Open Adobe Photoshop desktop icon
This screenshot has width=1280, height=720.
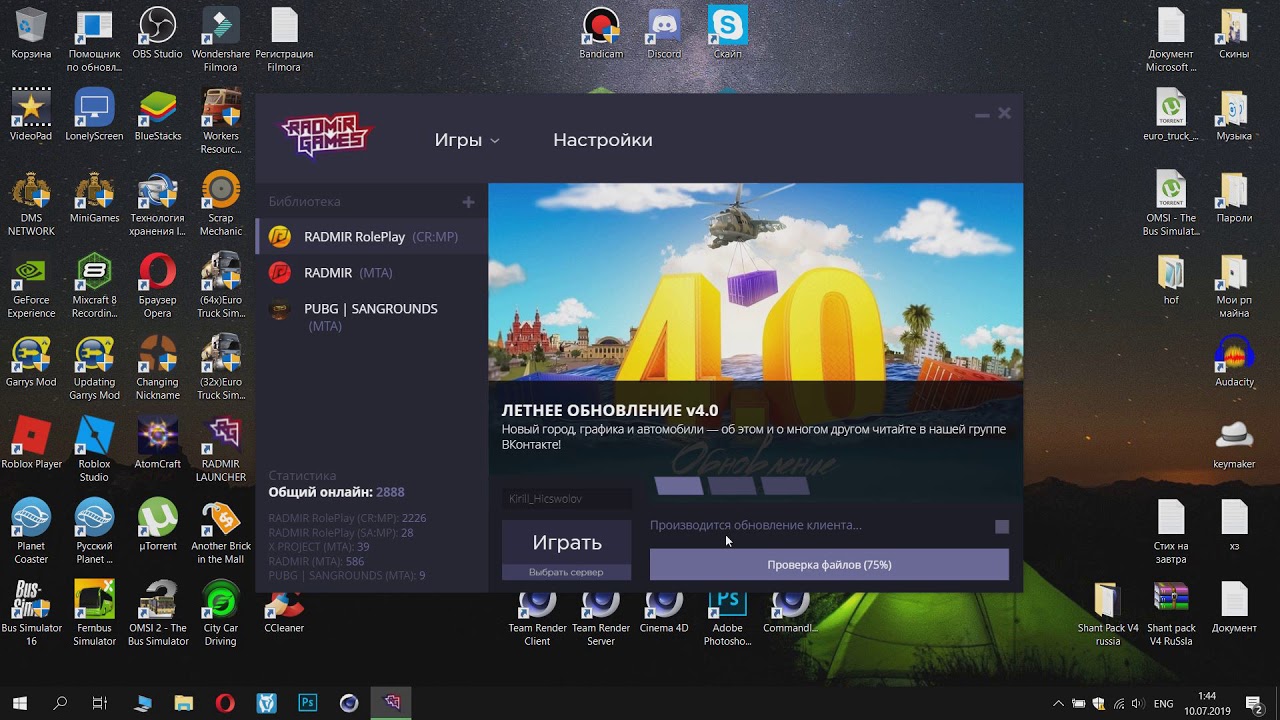(727, 618)
